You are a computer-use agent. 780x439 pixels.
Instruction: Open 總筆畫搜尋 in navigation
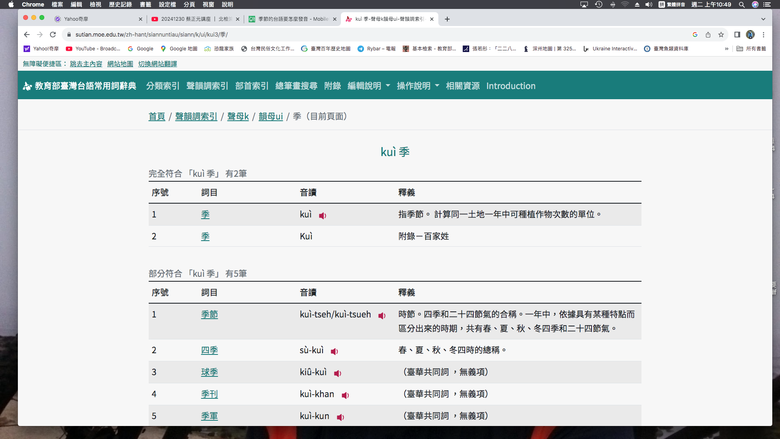coord(296,86)
